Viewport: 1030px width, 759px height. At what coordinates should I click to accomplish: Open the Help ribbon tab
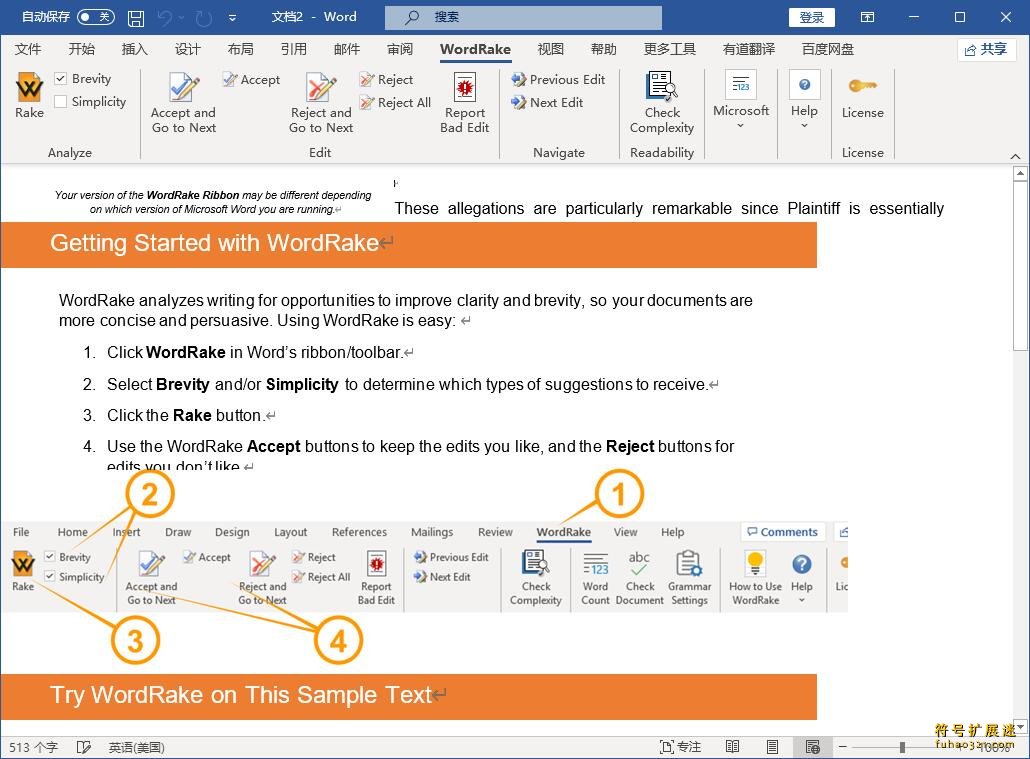click(604, 49)
